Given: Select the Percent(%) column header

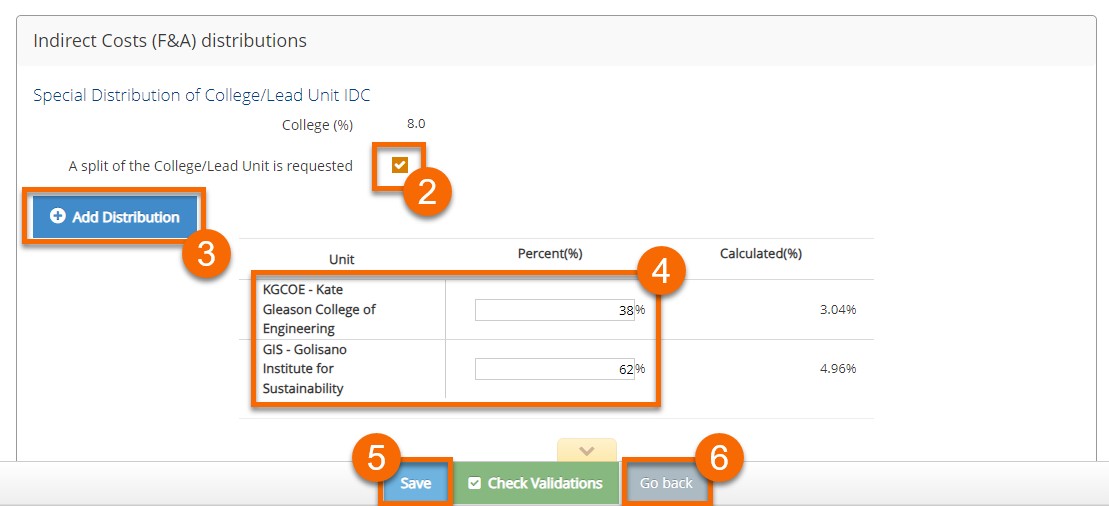Looking at the screenshot, I should click(x=550, y=254).
